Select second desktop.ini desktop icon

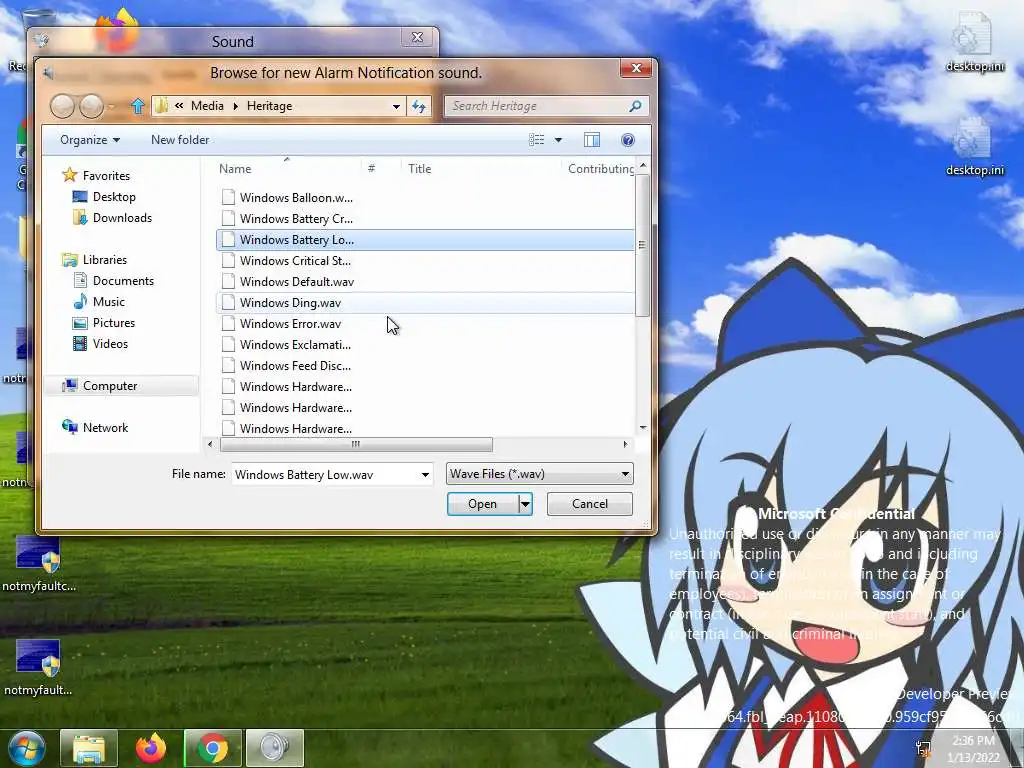(x=974, y=146)
